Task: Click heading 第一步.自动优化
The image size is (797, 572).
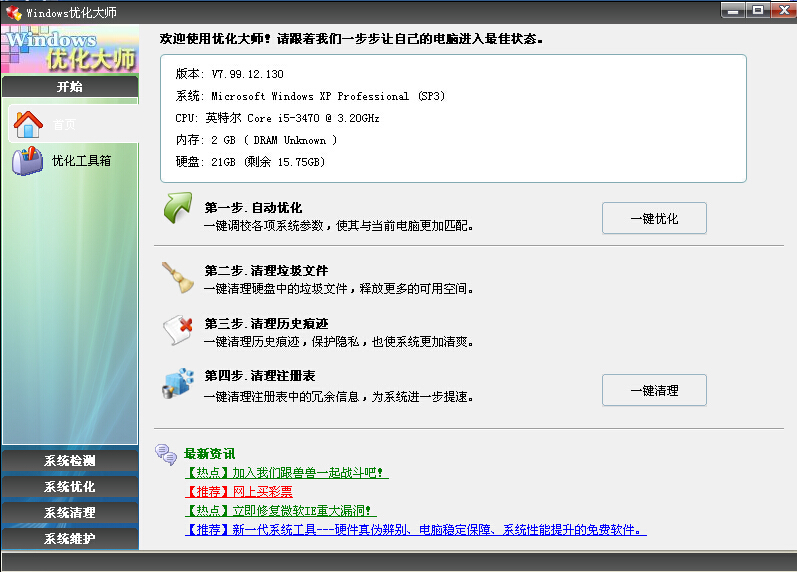Action: tap(253, 207)
